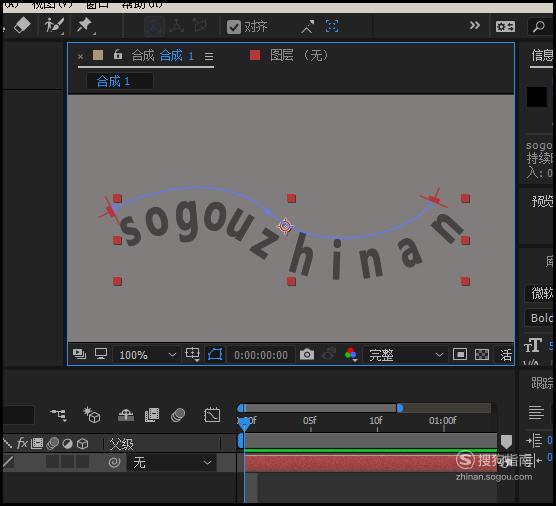Open the parent 无 dropdown
556x506 pixels.
[172, 463]
